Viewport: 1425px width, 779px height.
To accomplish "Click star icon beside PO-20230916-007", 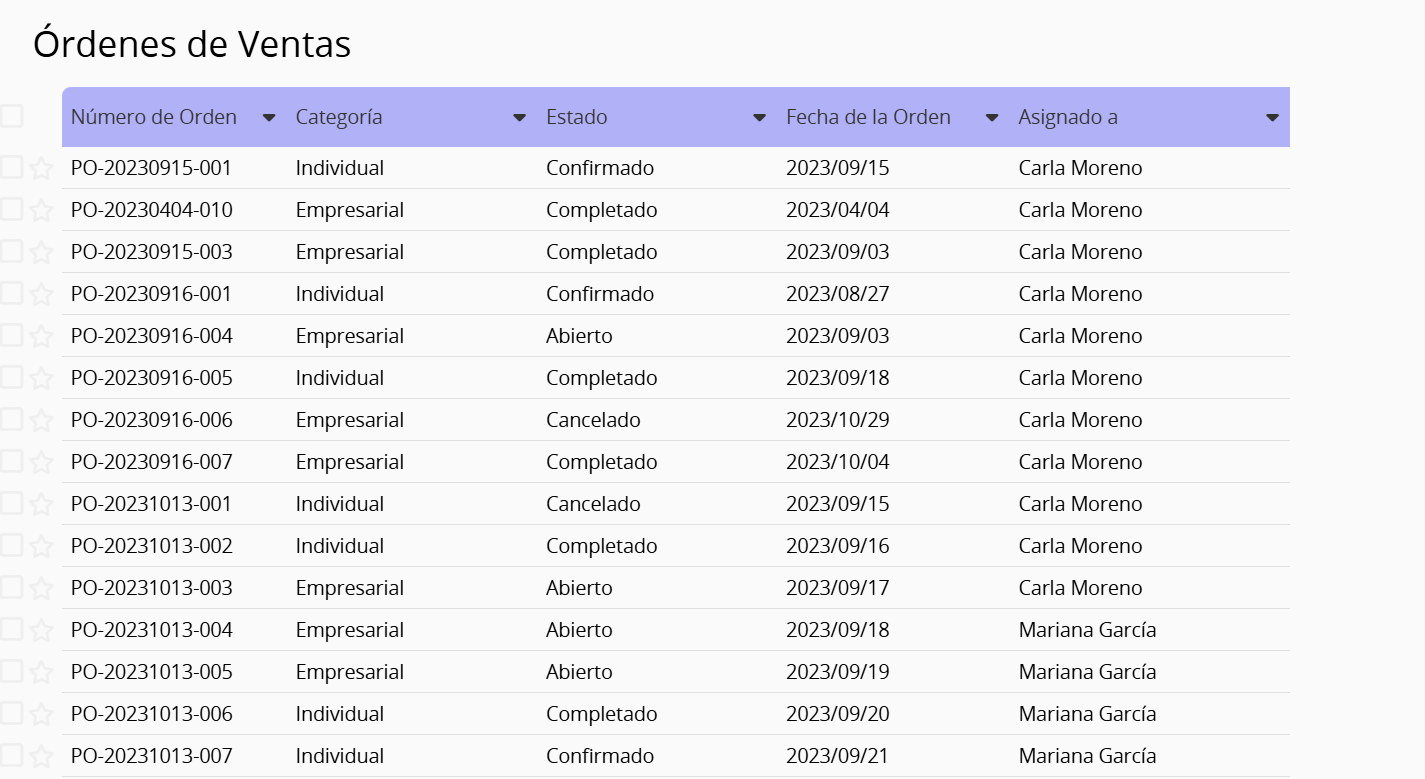I will 40,462.
